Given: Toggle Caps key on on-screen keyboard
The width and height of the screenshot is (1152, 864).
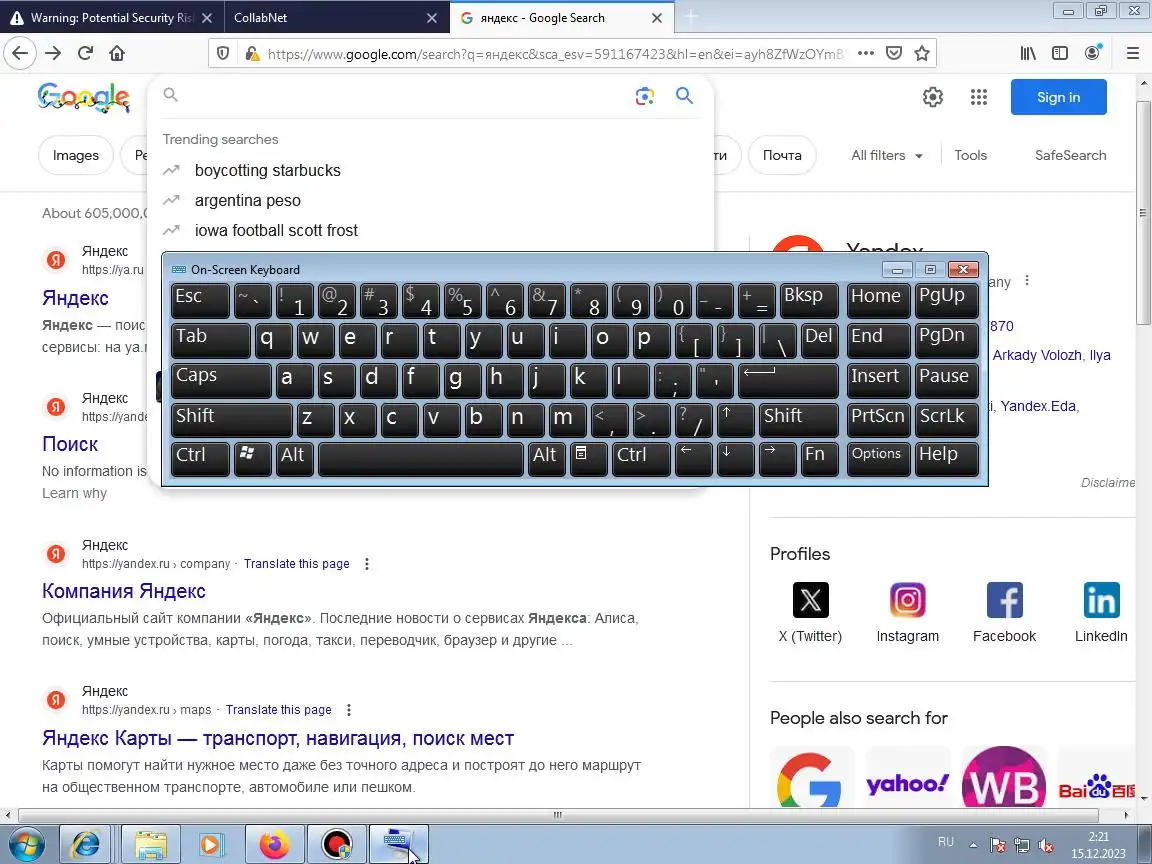Looking at the screenshot, I should pos(220,381).
